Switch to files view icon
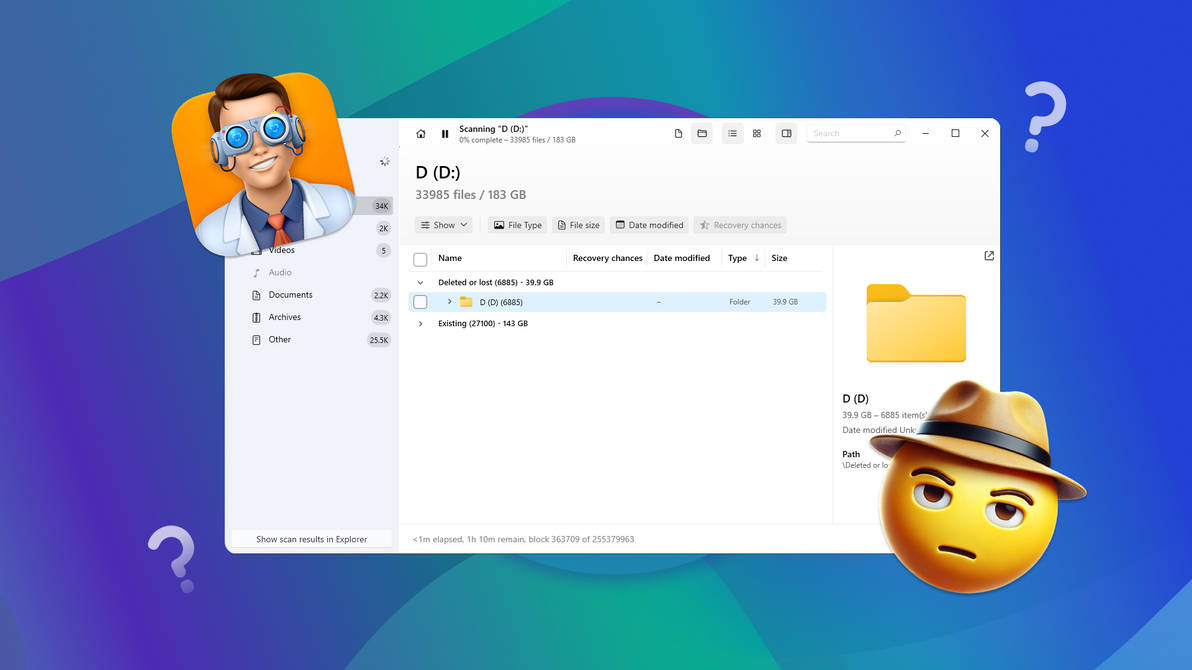 (678, 133)
